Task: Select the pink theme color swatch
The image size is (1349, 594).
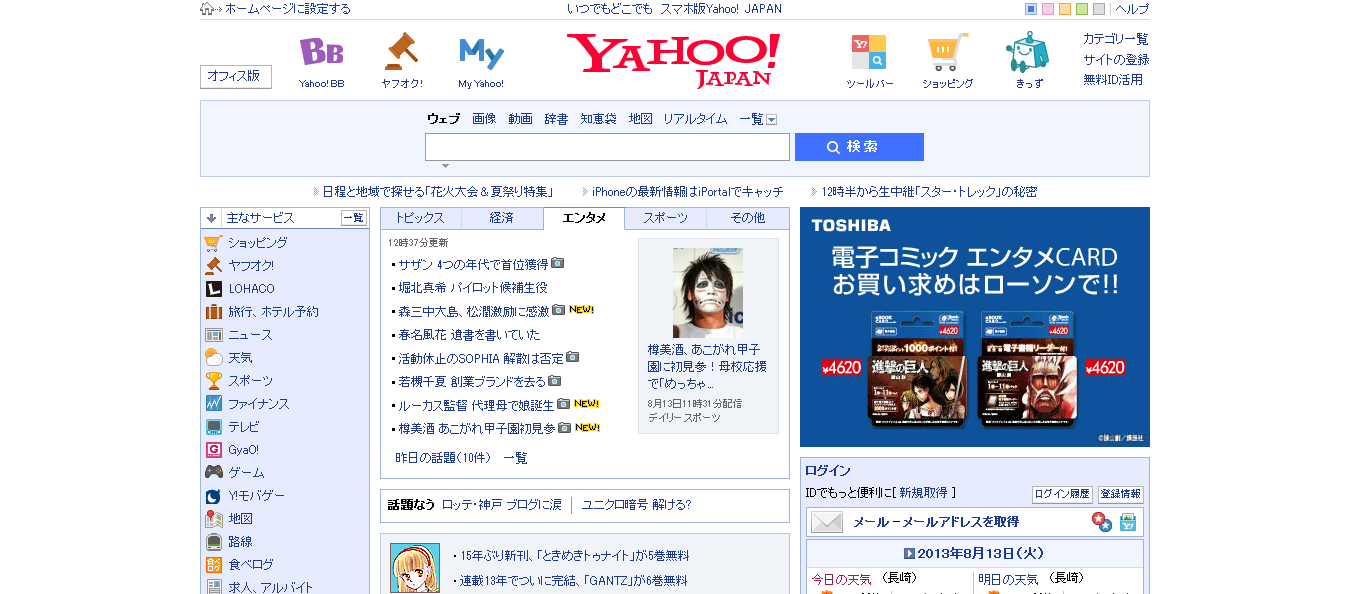Action: tap(1048, 9)
